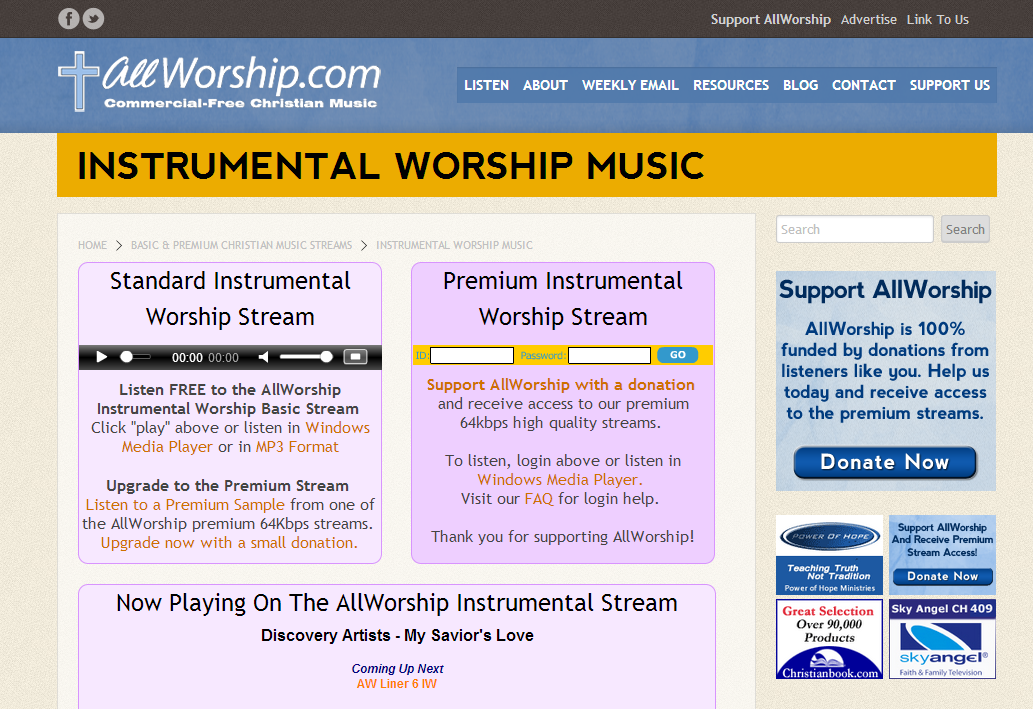The height and width of the screenshot is (709, 1033).
Task: Click Support AllWorship with a donation link
Action: 561,385
